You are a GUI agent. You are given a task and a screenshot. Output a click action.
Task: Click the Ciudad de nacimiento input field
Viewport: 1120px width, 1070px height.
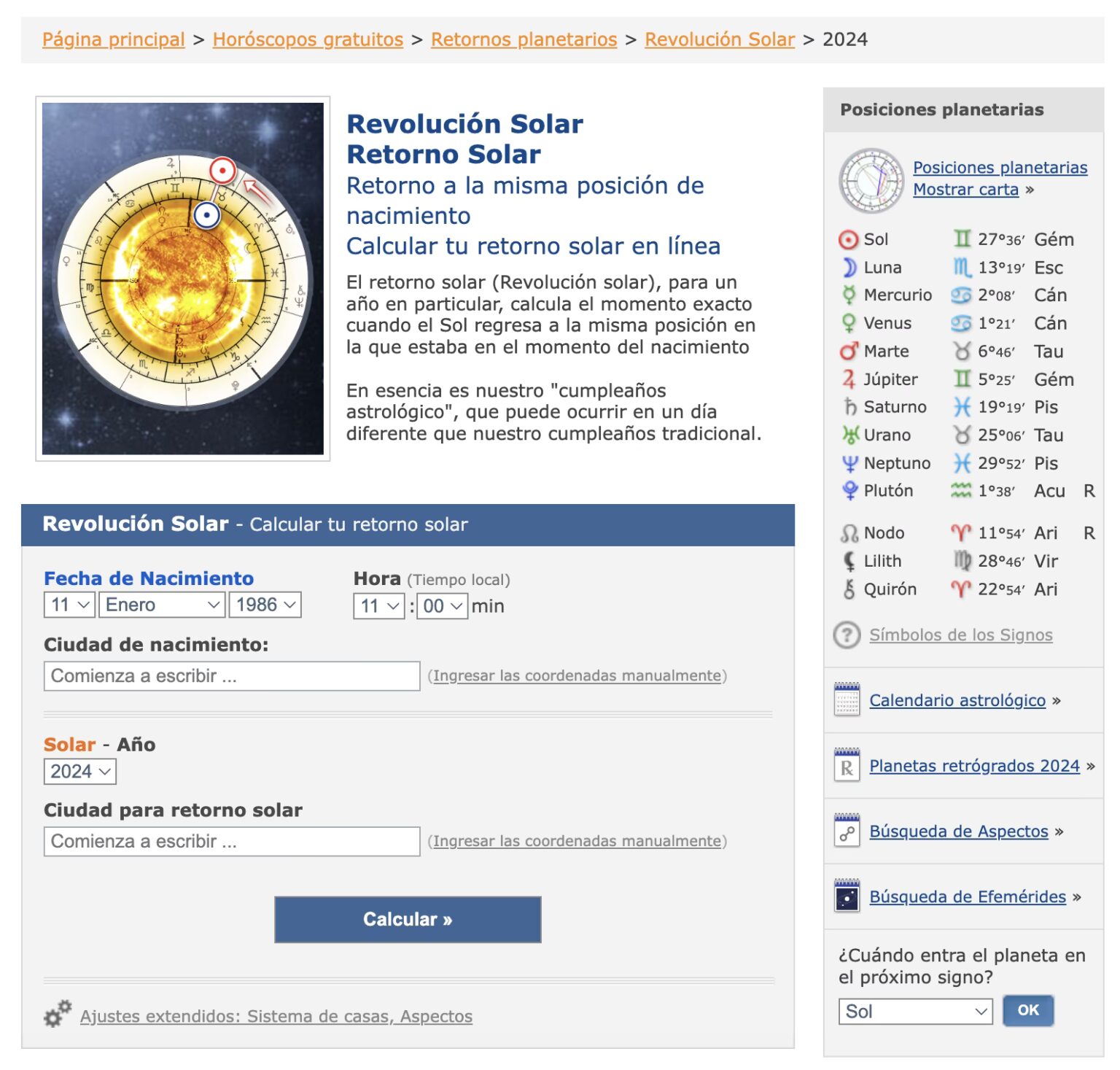232,676
